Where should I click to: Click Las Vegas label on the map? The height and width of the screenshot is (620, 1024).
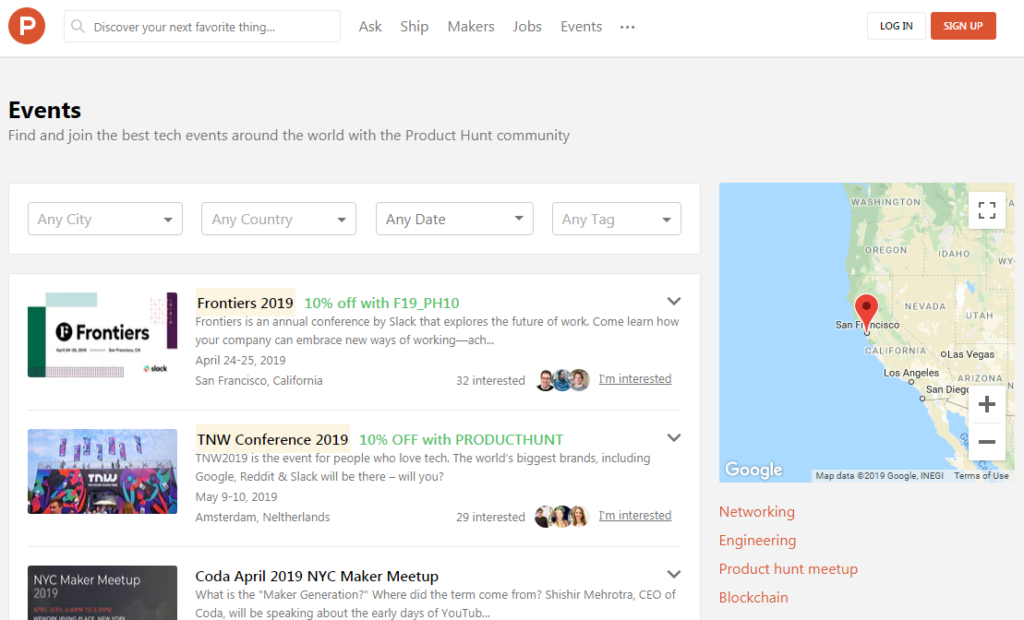[970, 354]
